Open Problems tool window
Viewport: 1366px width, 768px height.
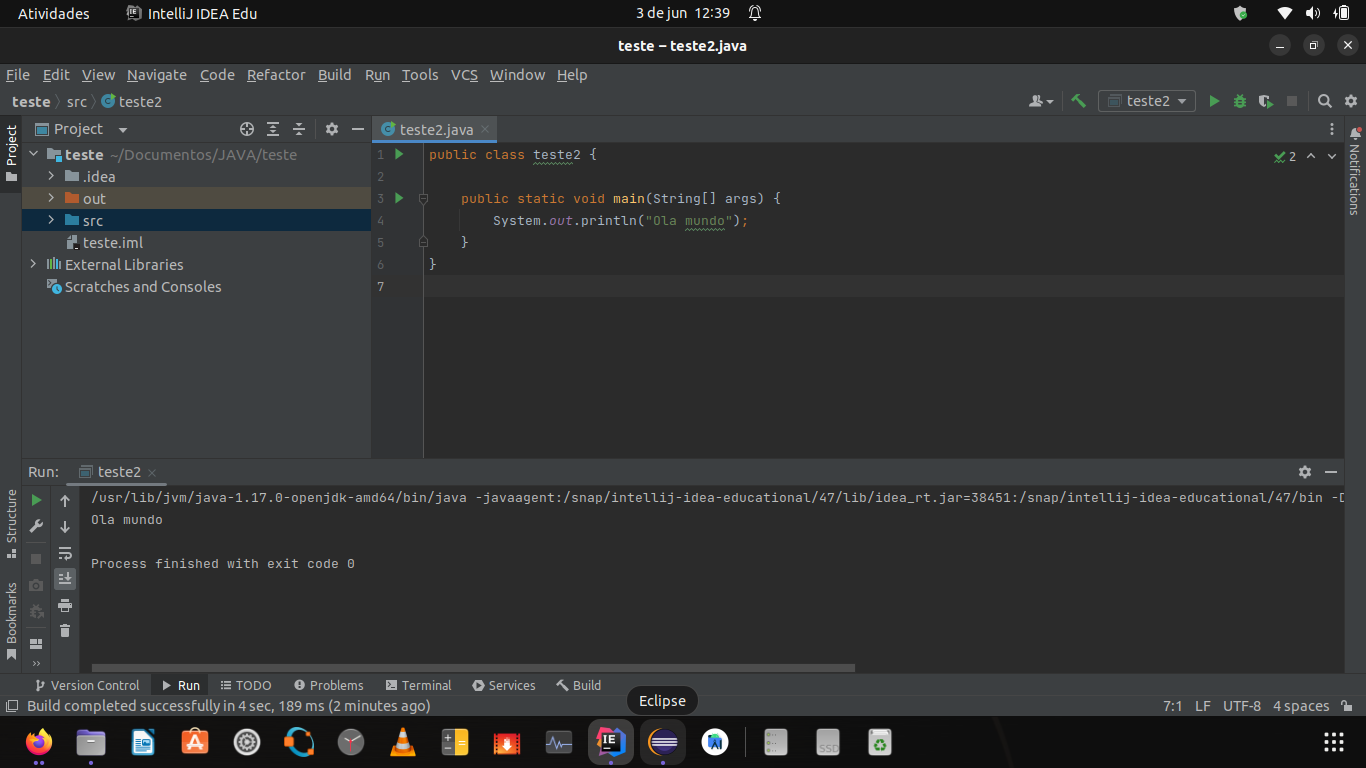click(329, 685)
